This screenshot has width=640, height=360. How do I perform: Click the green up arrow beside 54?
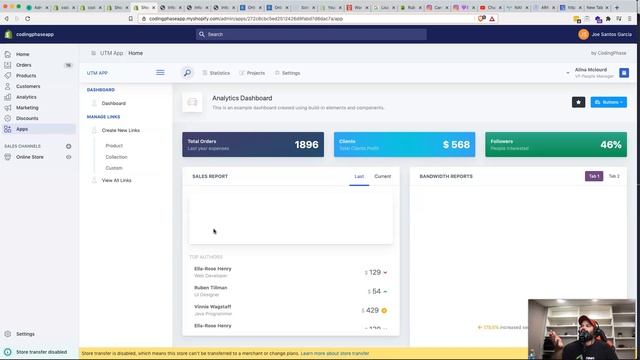[x=385, y=291]
